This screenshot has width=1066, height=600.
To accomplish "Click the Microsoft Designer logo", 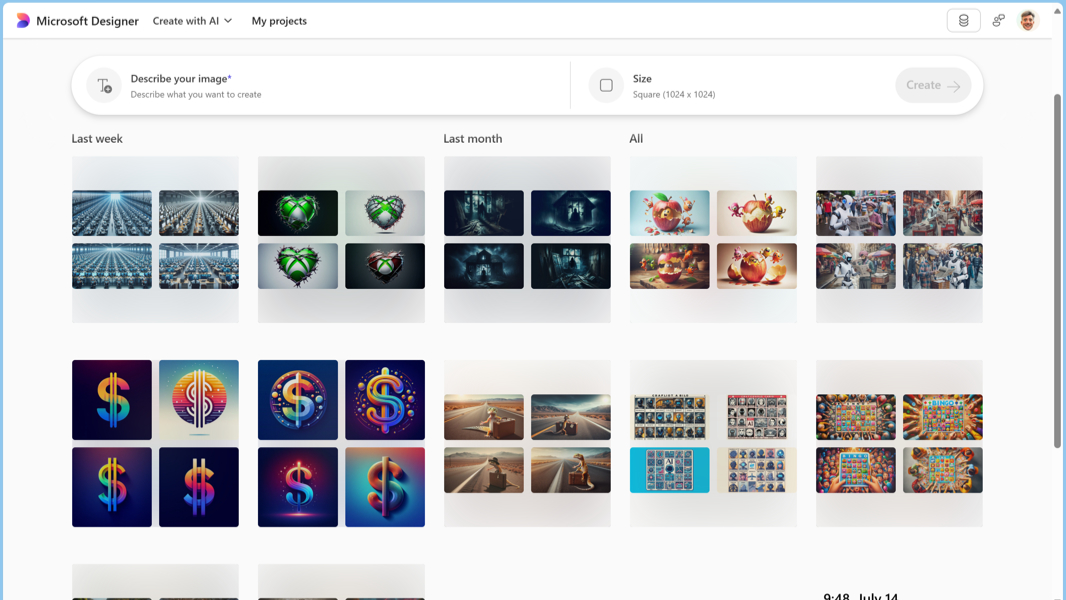I will point(23,21).
